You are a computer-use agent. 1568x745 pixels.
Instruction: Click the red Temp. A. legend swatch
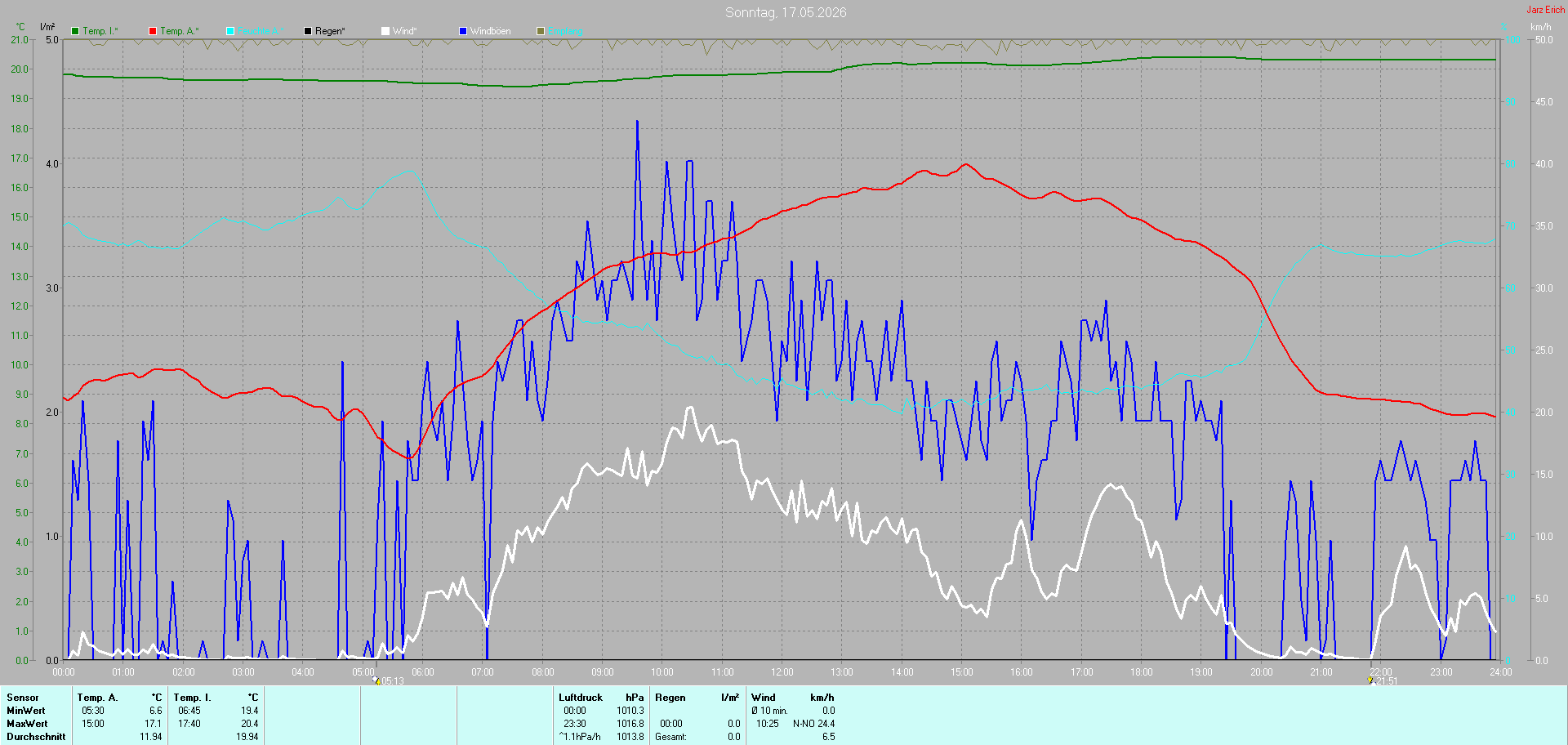(x=153, y=31)
